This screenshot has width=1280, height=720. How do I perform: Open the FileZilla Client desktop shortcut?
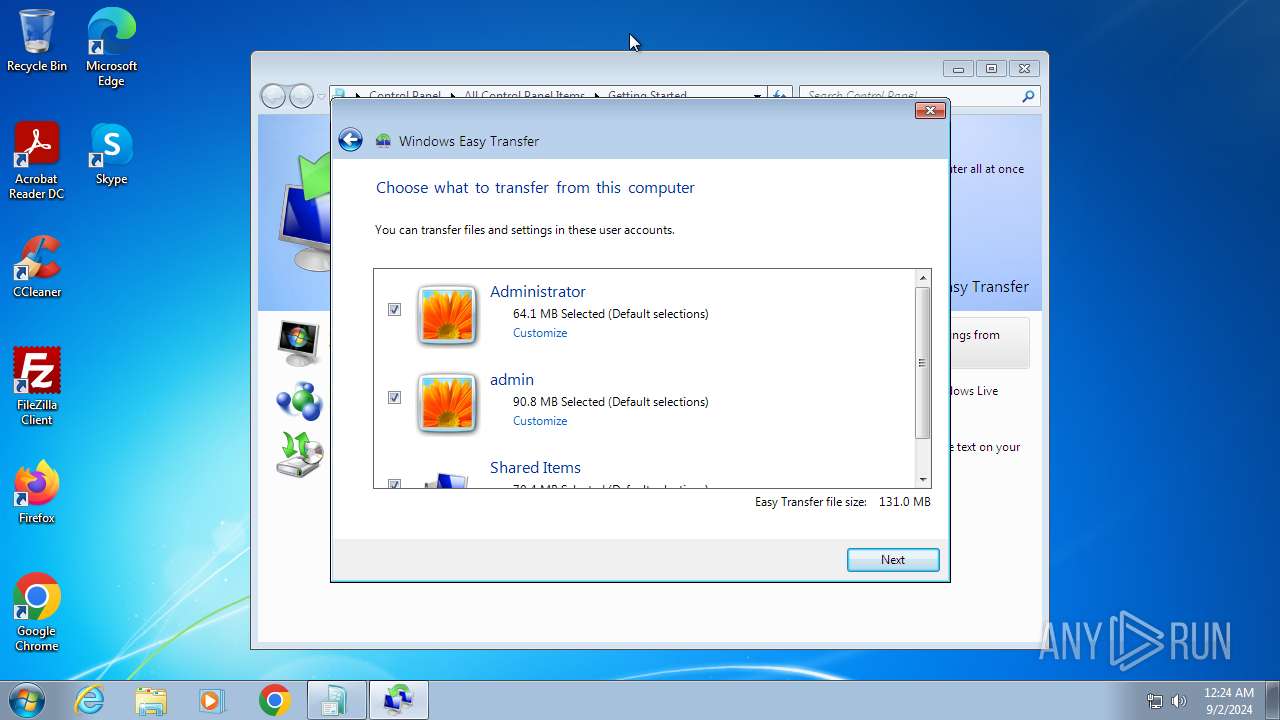(37, 386)
